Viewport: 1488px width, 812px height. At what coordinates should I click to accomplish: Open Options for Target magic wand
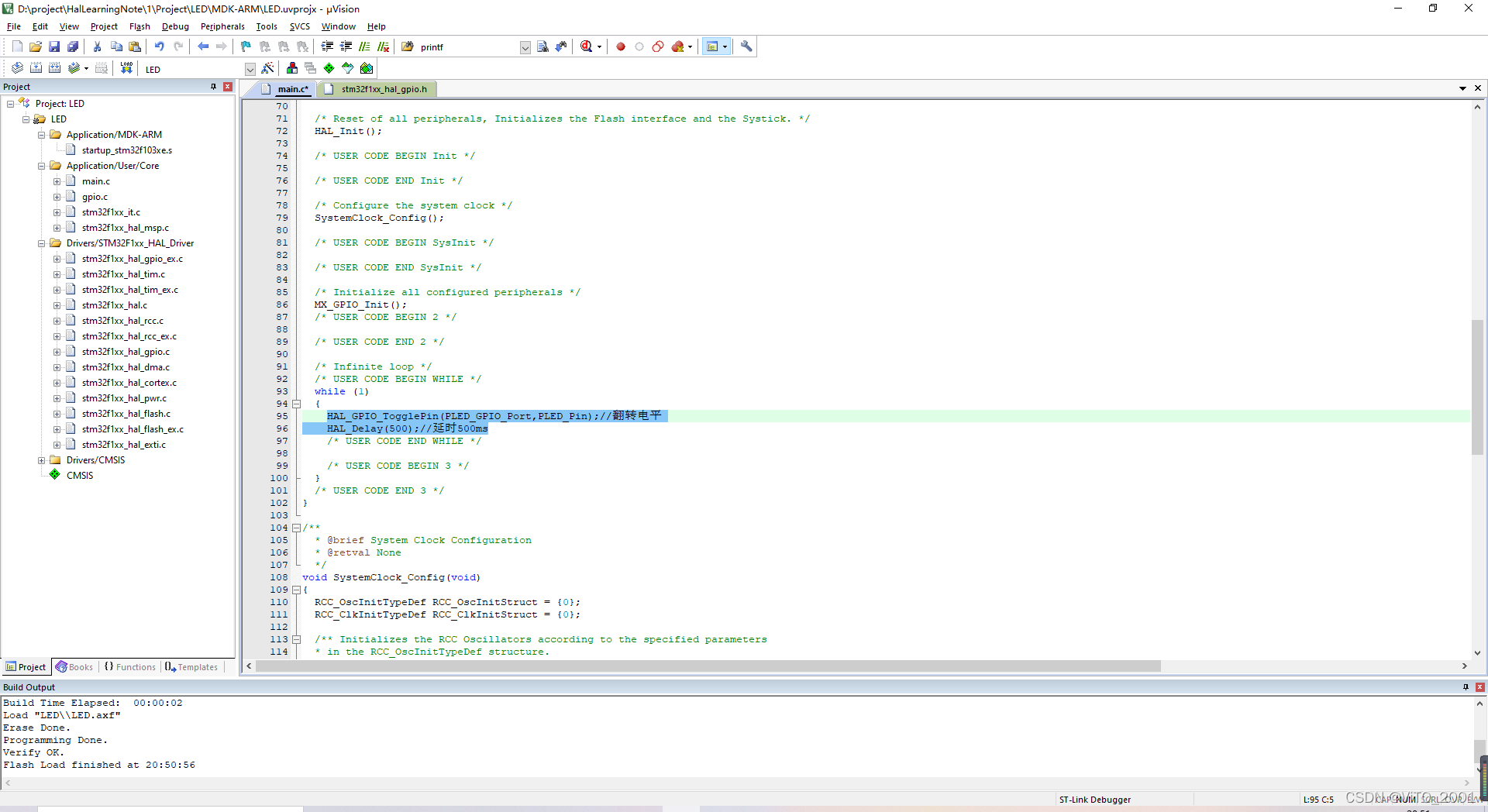[267, 68]
